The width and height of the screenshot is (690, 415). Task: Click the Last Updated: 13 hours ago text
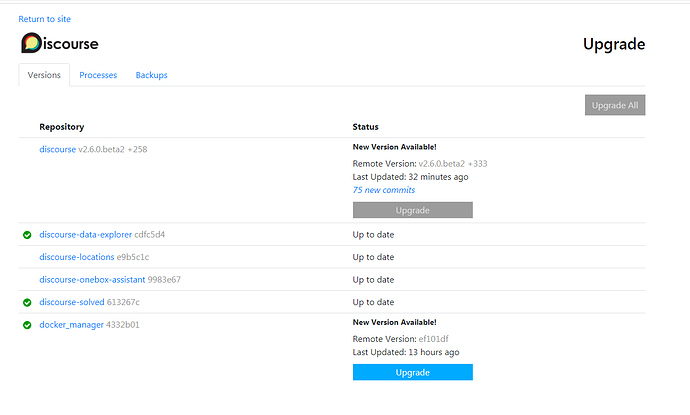(x=406, y=352)
